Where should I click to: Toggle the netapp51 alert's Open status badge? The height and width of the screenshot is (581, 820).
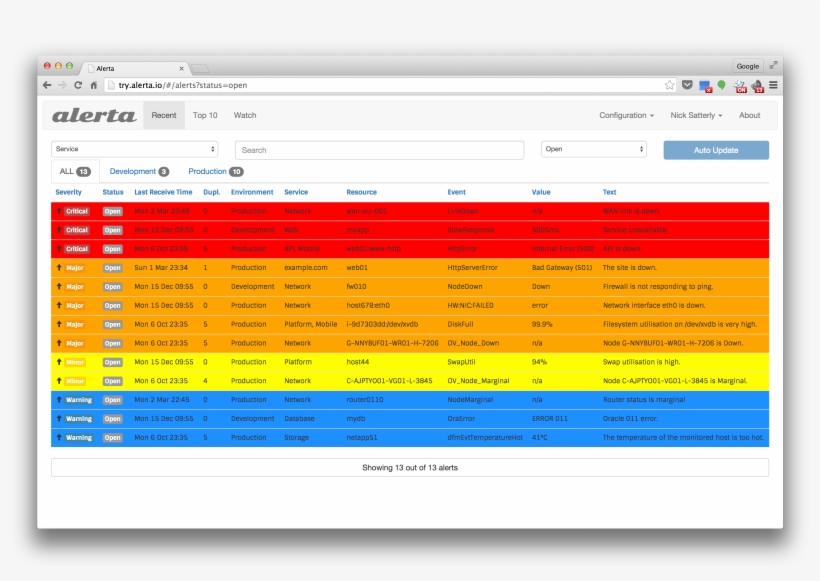(x=113, y=437)
